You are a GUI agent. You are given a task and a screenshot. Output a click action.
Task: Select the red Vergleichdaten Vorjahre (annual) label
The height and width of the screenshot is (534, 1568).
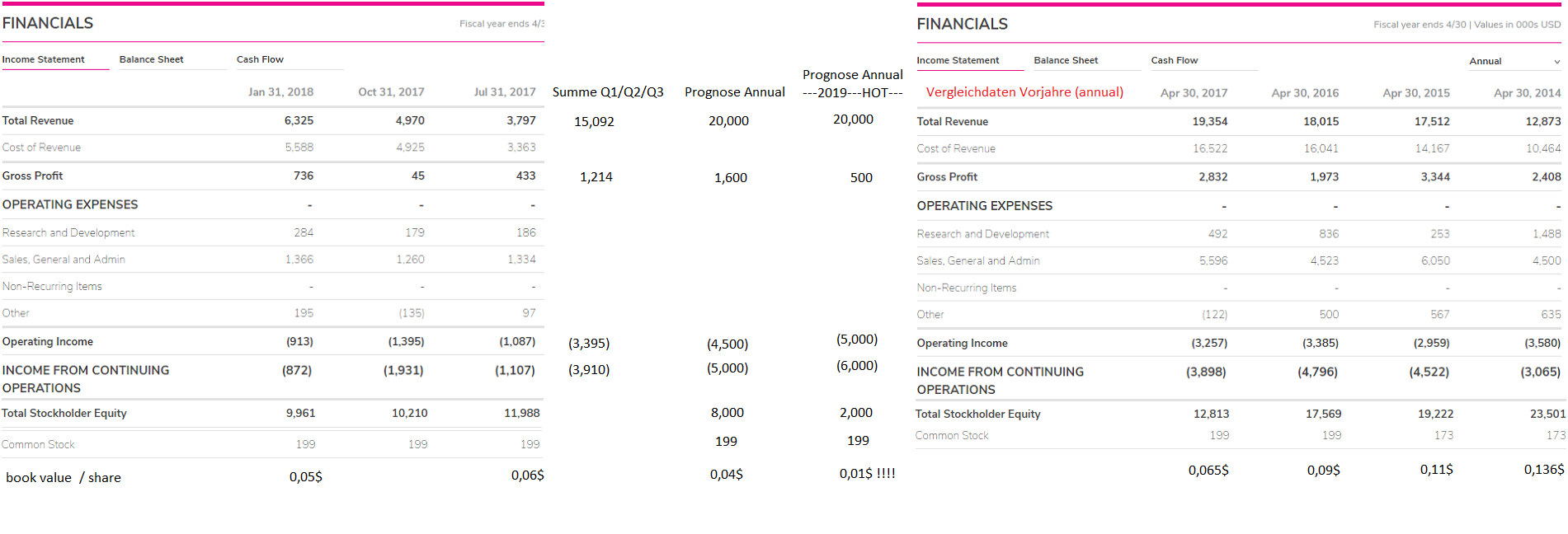pos(1024,91)
